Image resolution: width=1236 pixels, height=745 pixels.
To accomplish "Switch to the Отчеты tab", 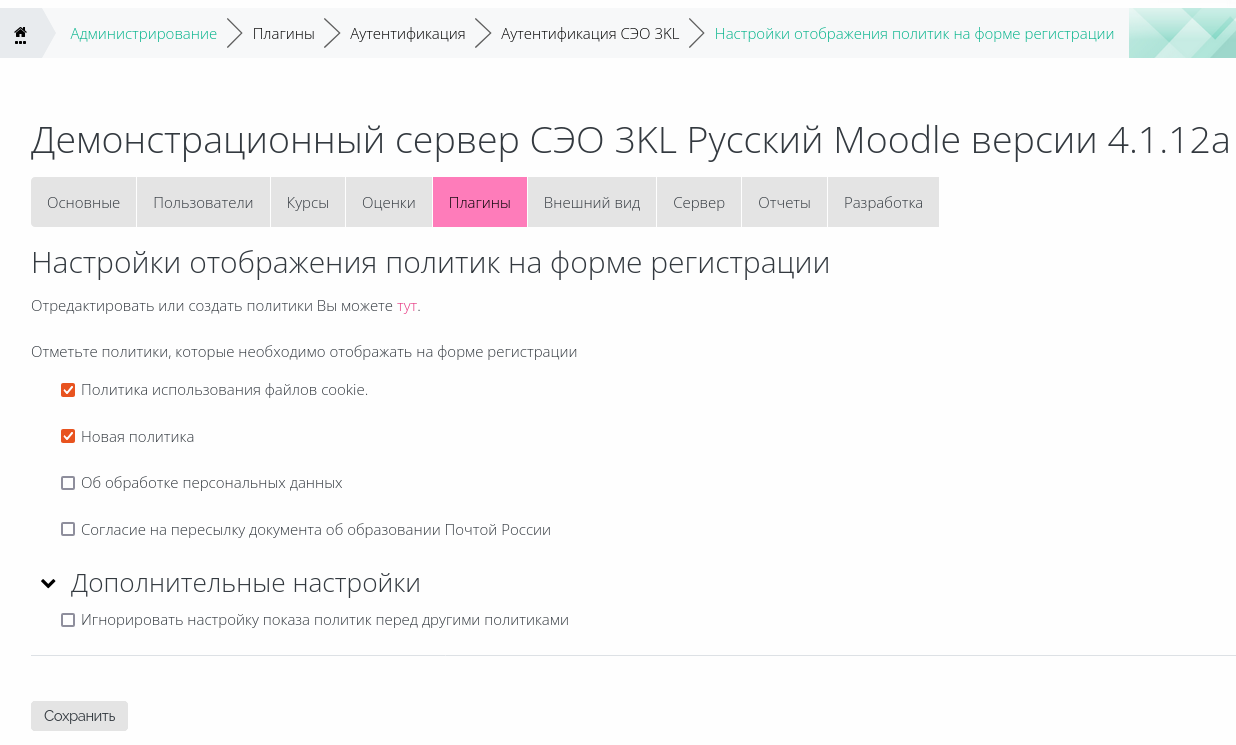I will tap(784, 202).
